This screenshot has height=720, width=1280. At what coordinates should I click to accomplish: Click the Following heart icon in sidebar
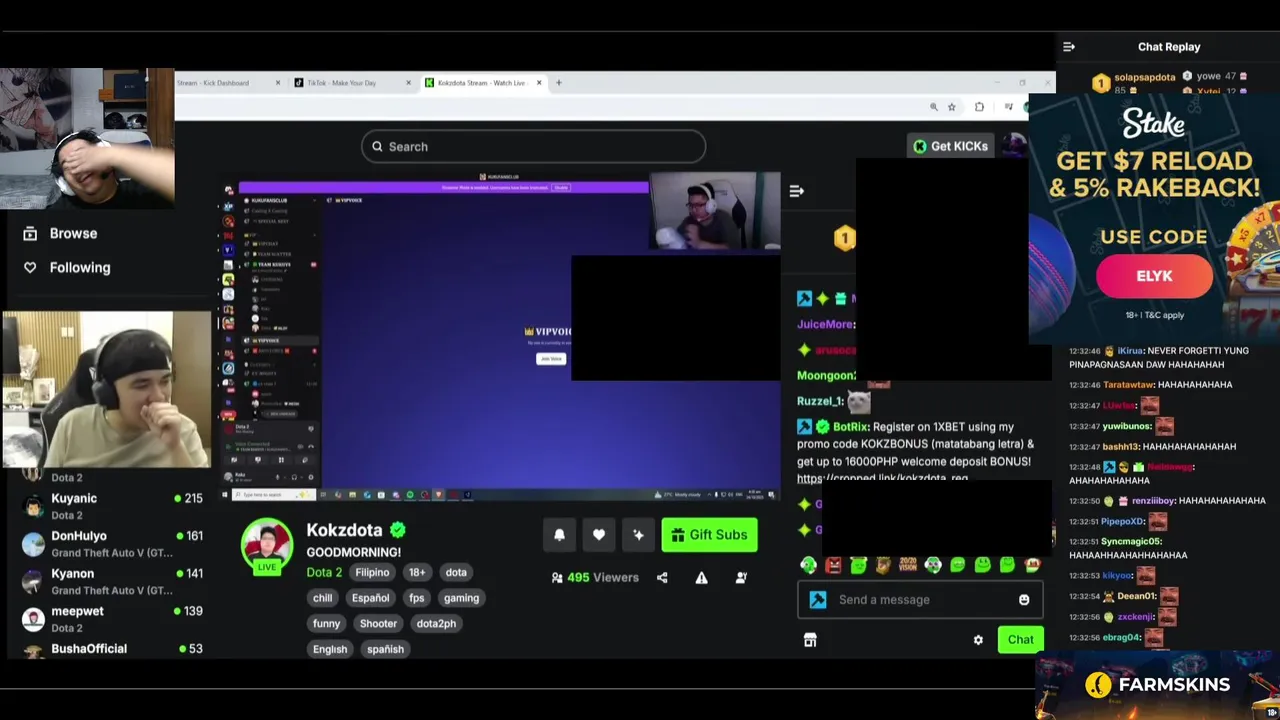click(x=30, y=267)
